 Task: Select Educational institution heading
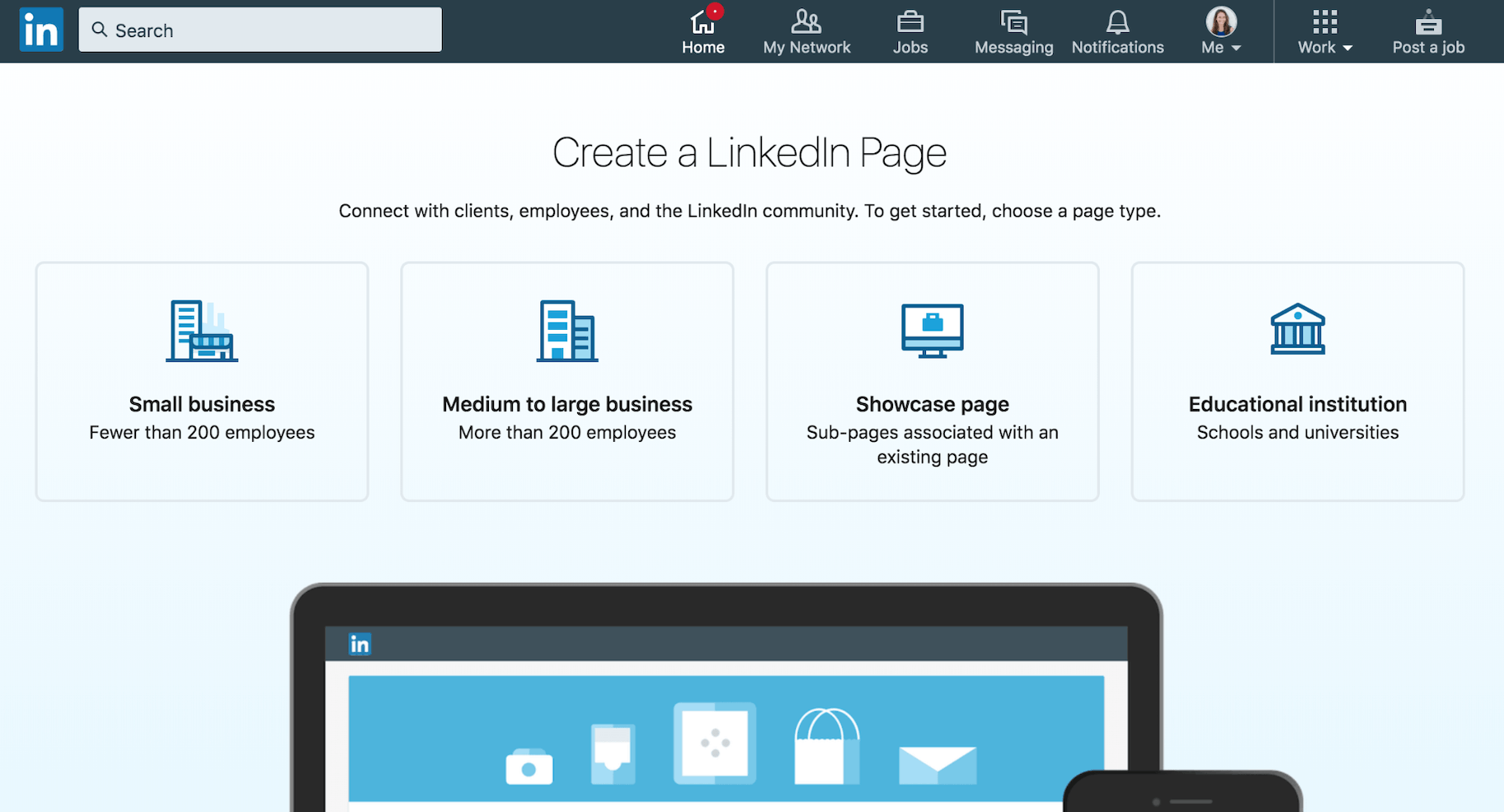pos(1297,404)
